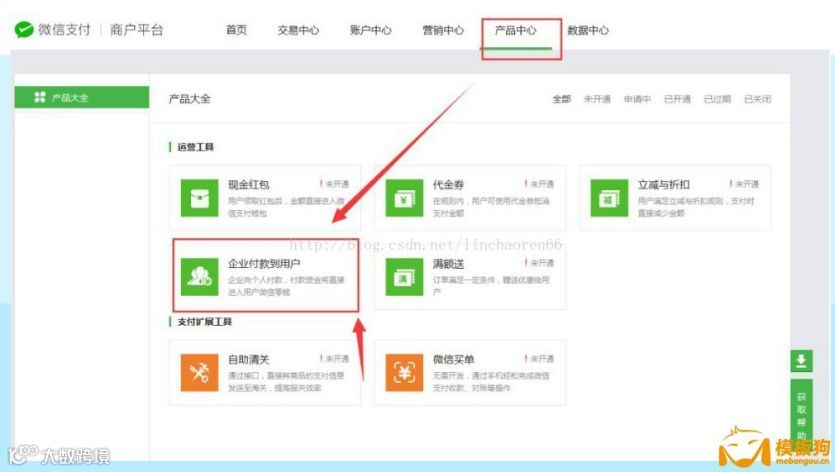Click the WeChat Pay logo icon
The width and height of the screenshot is (835, 472).
(24, 30)
